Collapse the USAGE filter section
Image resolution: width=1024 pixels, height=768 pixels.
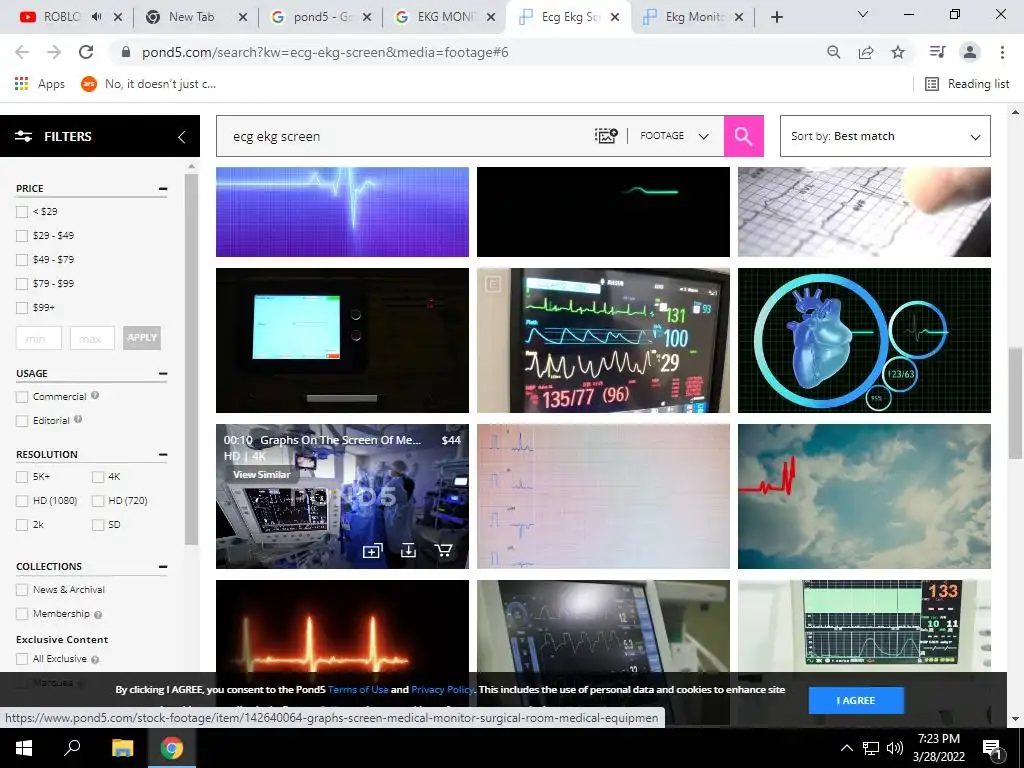tap(163, 374)
